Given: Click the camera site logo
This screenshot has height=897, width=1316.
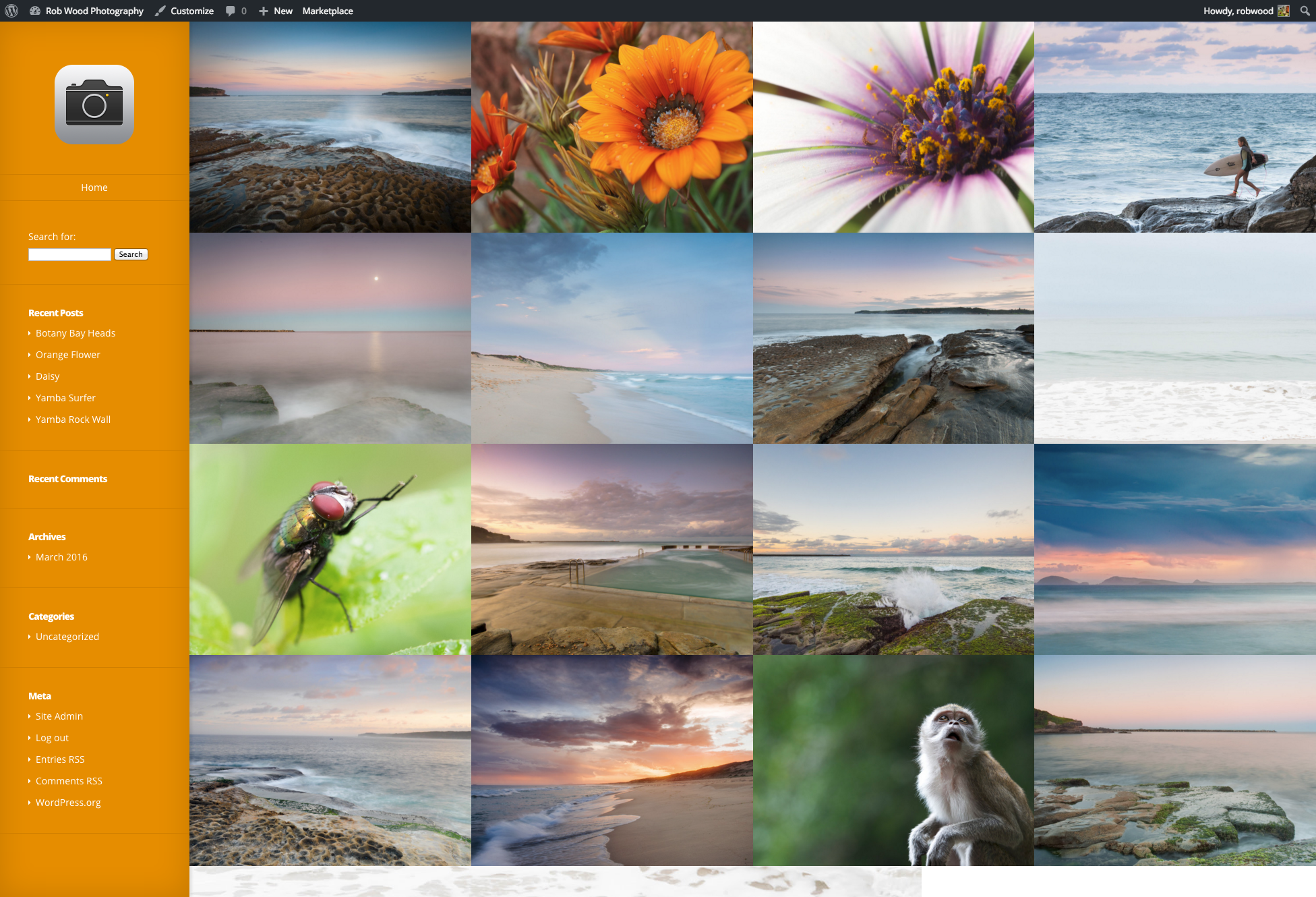Looking at the screenshot, I should tap(94, 105).
